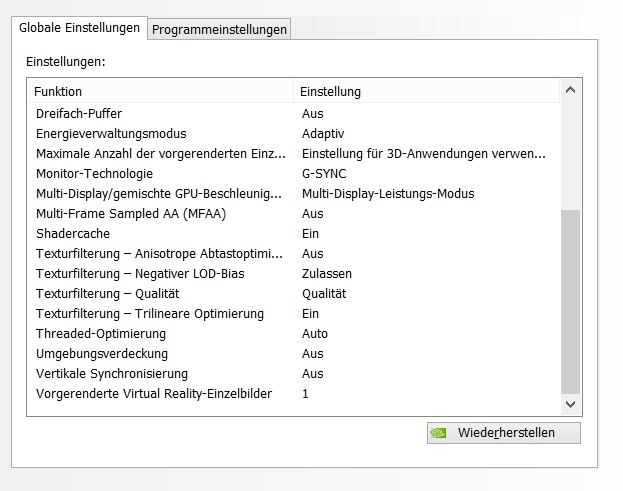Select the Umgebungsverdeckung row

point(294,354)
